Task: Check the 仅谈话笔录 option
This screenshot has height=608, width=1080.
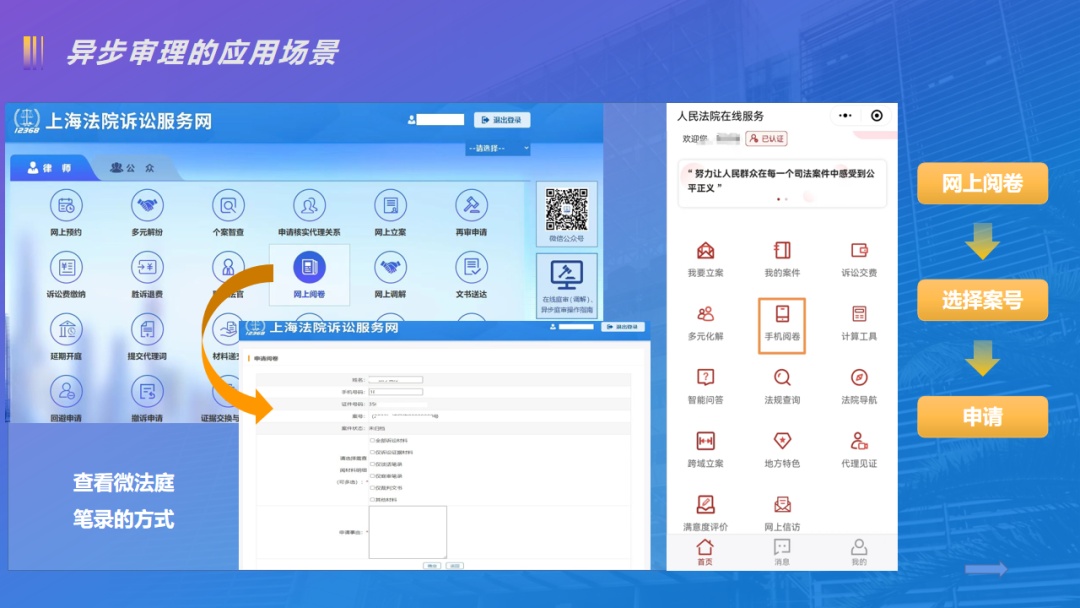Action: [x=373, y=464]
